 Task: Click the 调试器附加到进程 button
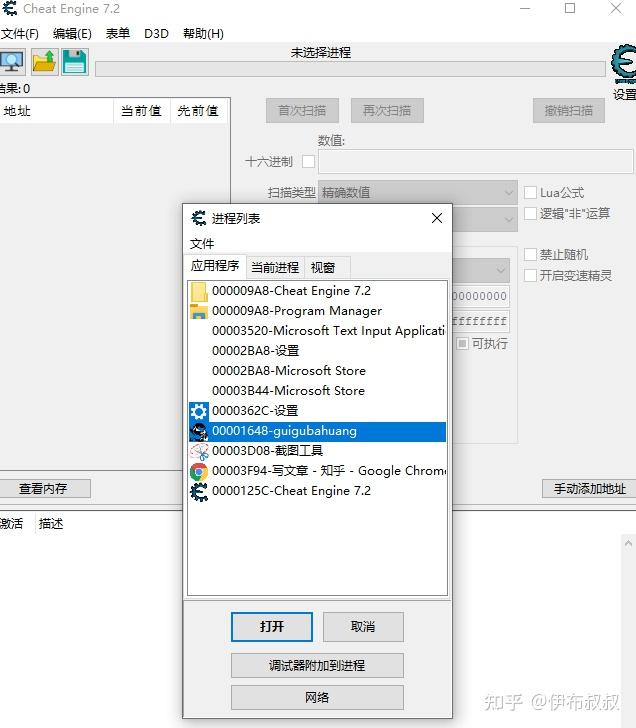point(317,665)
